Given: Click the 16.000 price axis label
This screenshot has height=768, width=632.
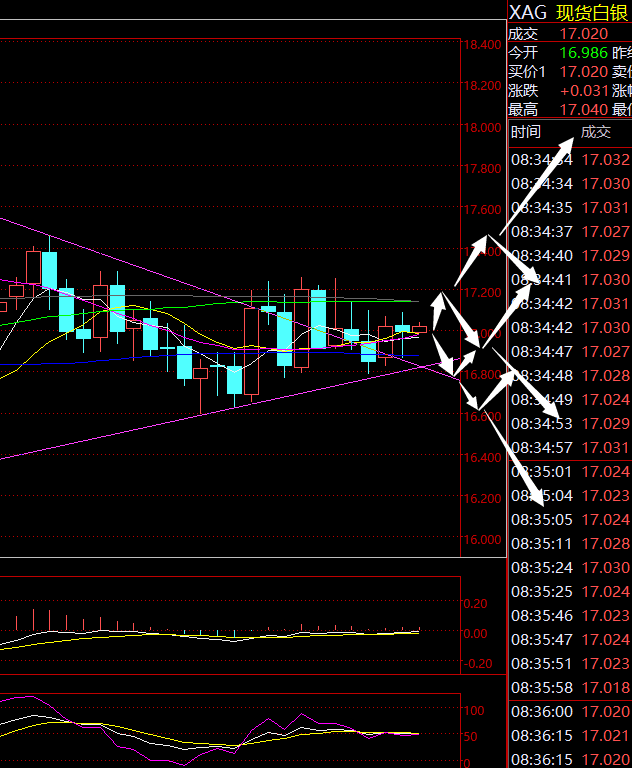Looking at the screenshot, I should 483,540.
